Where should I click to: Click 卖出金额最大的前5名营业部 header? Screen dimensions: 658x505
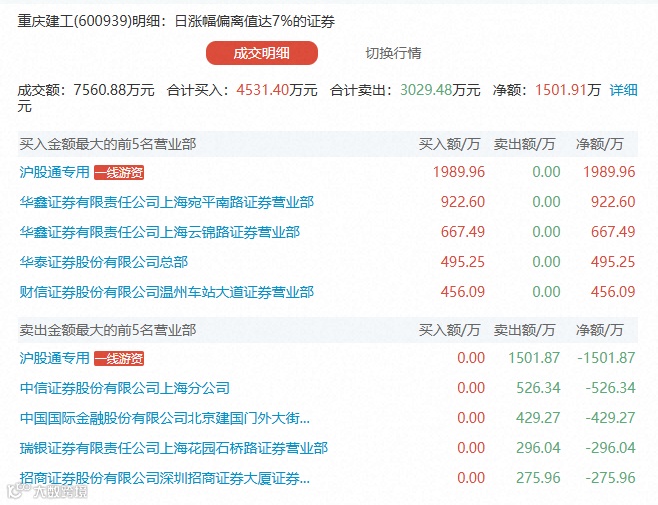(x=108, y=330)
